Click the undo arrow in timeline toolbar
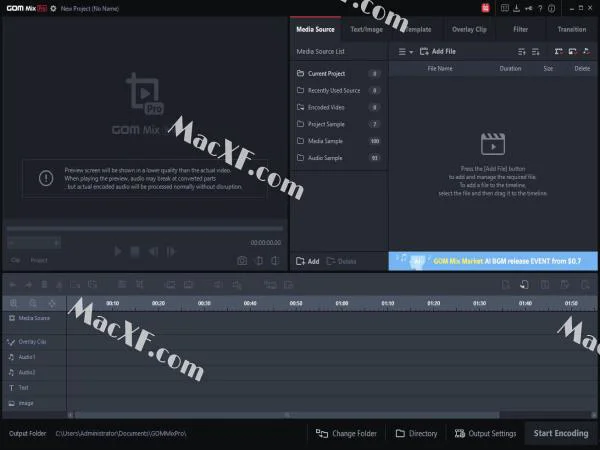The width and height of the screenshot is (600, 450). pyautogui.click(x=13, y=285)
